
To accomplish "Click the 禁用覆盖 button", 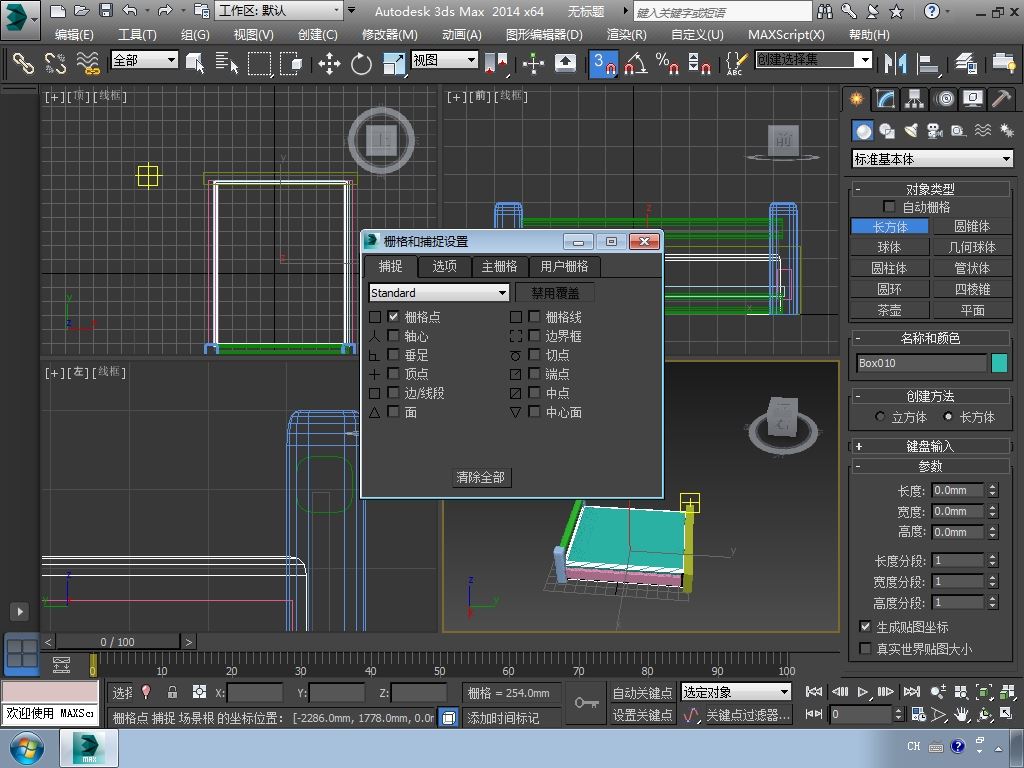I will click(555, 293).
